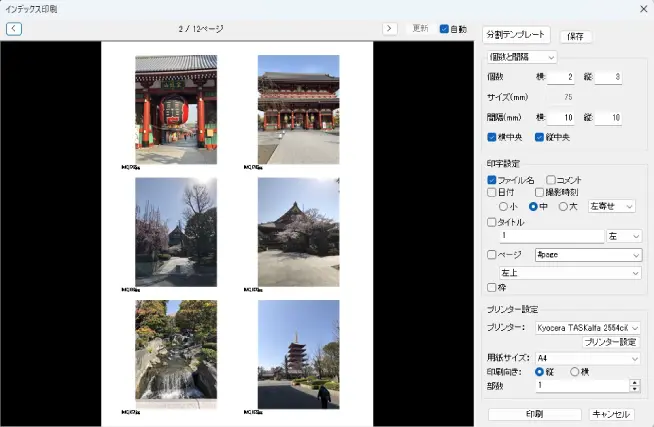
Task: Click the 個数 縦 count field
Action: click(608, 77)
